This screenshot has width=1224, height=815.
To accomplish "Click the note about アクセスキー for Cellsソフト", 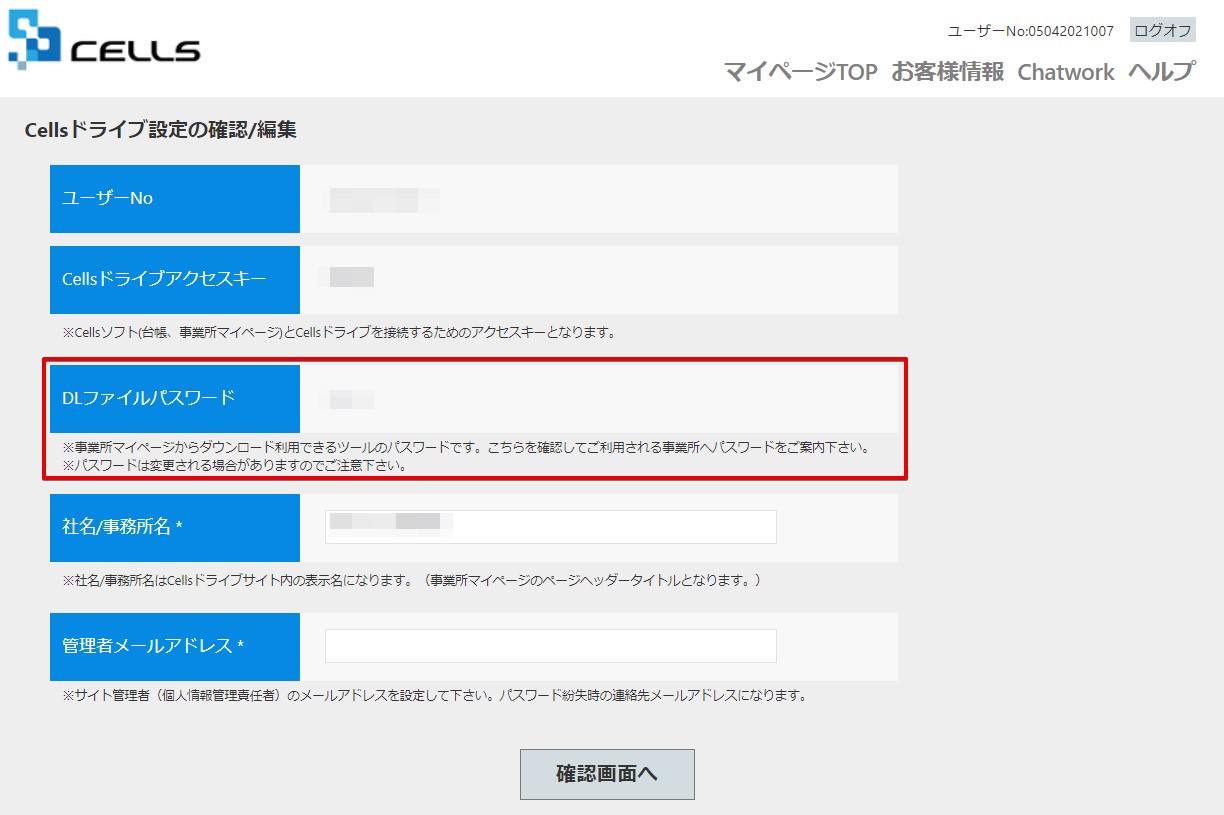I will tap(338, 332).
